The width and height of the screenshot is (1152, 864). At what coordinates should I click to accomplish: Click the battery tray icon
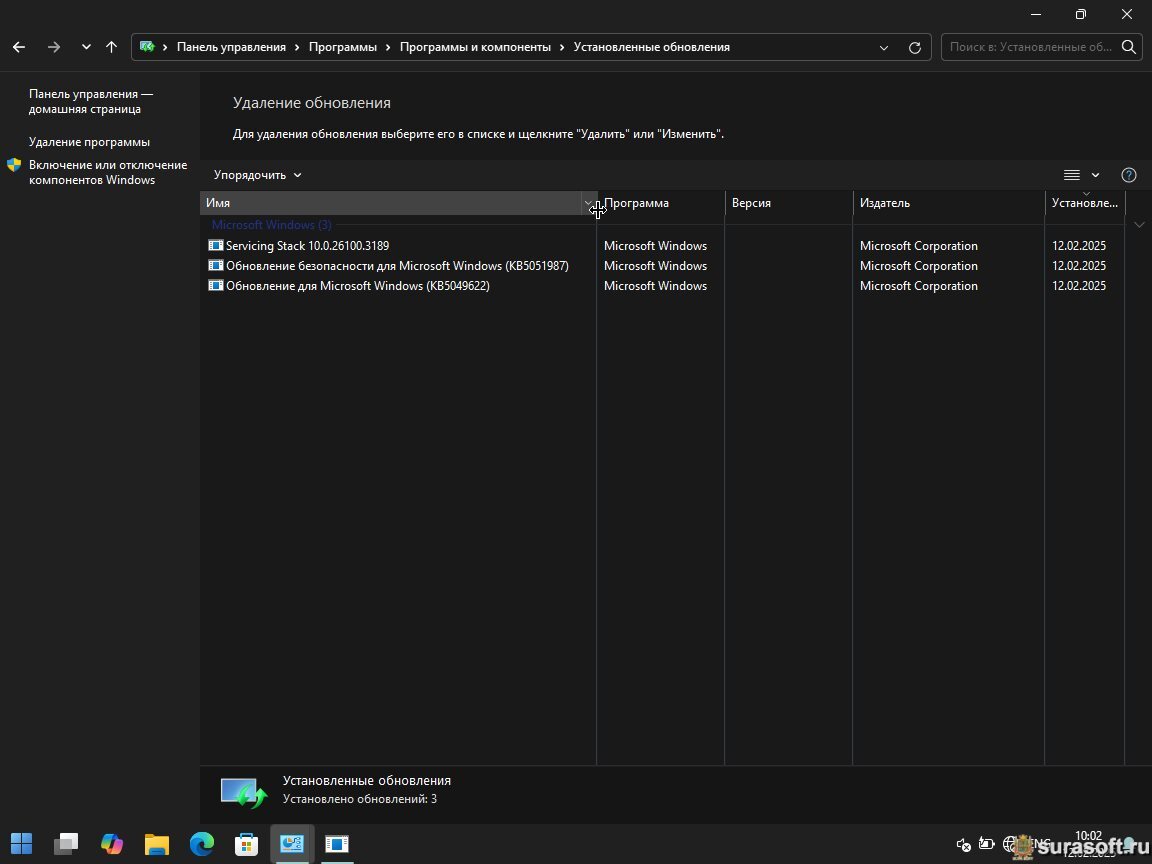(987, 844)
